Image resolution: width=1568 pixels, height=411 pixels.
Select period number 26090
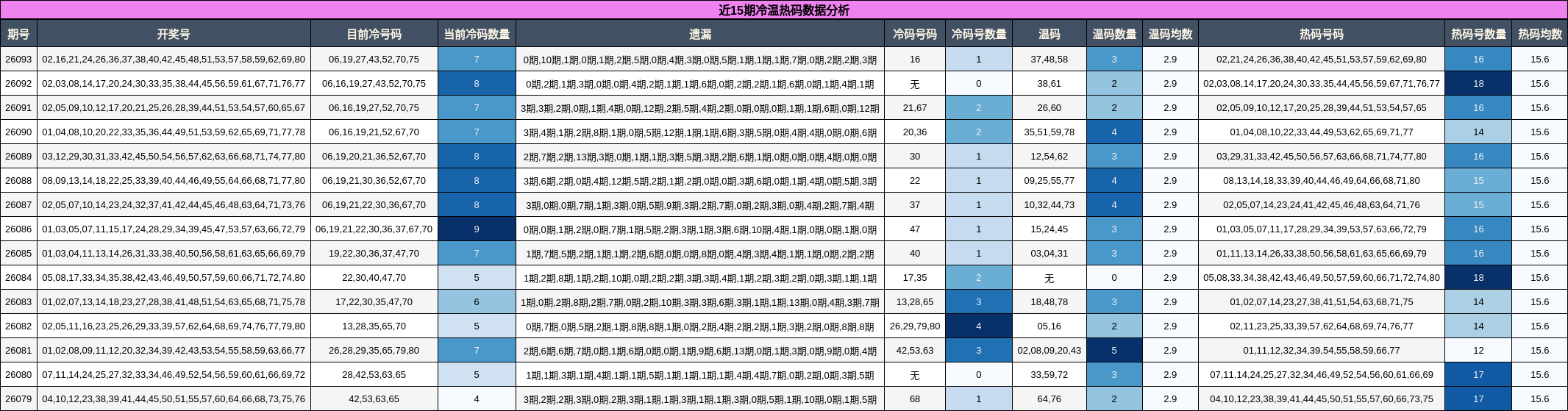point(18,132)
